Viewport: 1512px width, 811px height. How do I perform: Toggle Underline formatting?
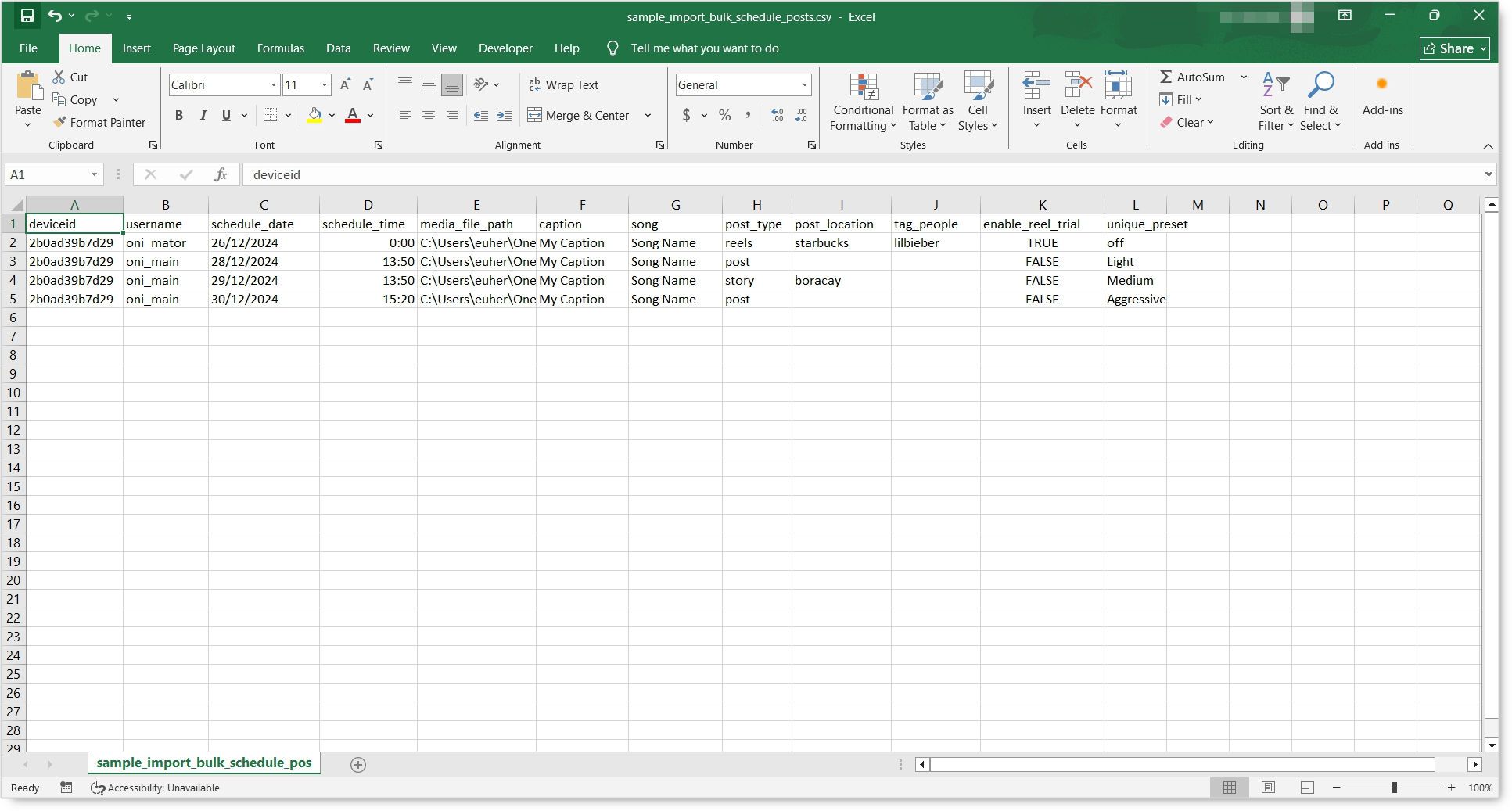click(x=226, y=115)
